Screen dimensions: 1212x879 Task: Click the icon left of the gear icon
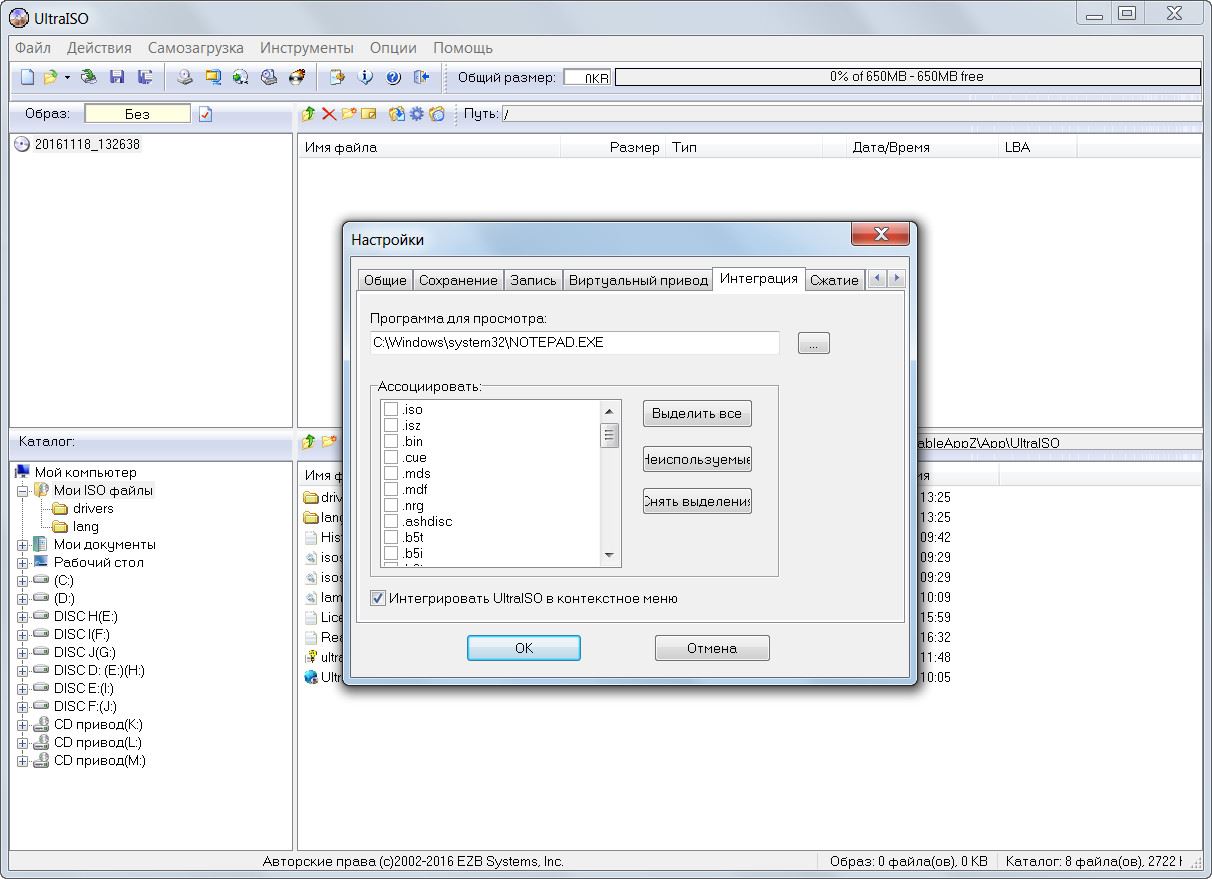(x=397, y=114)
